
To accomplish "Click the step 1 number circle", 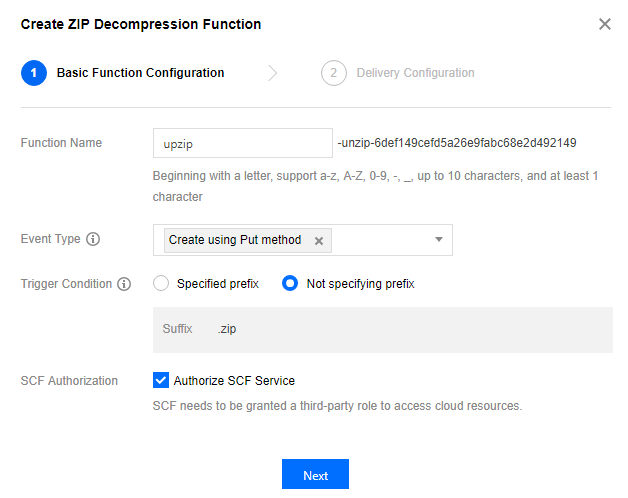I will tap(33, 73).
